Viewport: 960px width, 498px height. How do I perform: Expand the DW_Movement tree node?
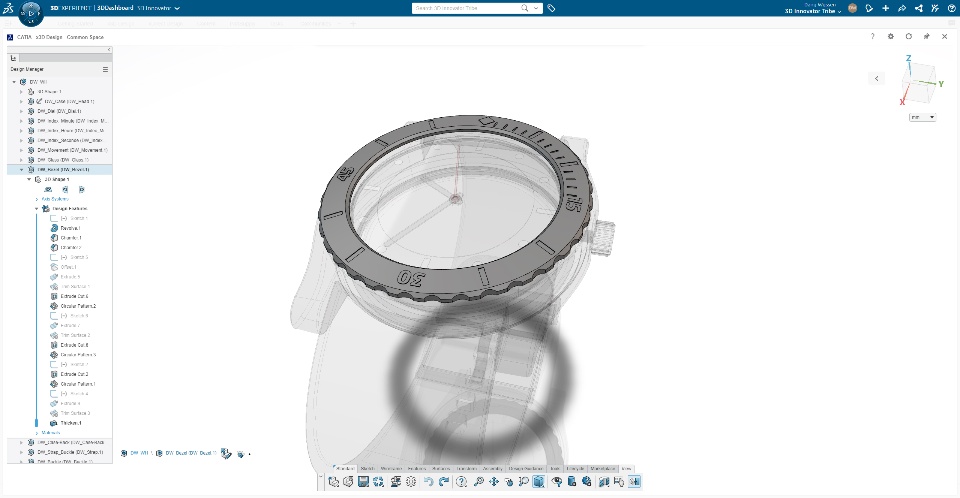[21, 150]
